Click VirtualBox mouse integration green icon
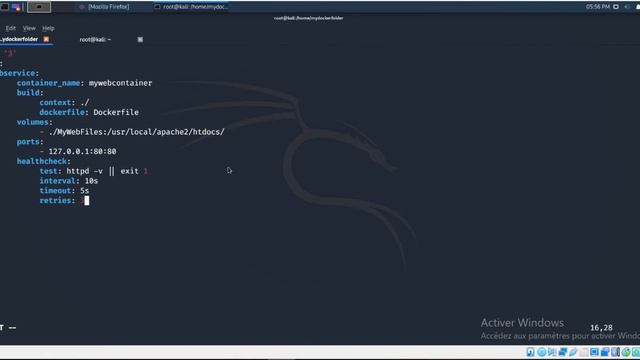Viewport: 640px width, 360px height. point(626,352)
